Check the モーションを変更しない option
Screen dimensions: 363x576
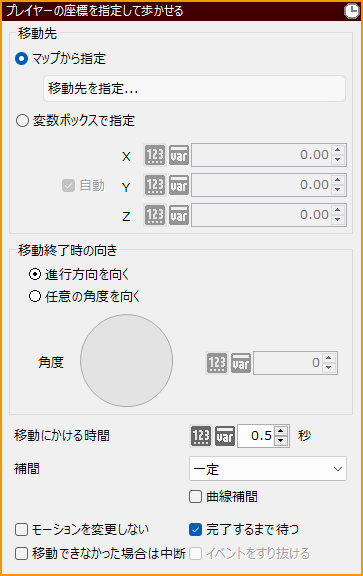pyautogui.click(x=22, y=530)
